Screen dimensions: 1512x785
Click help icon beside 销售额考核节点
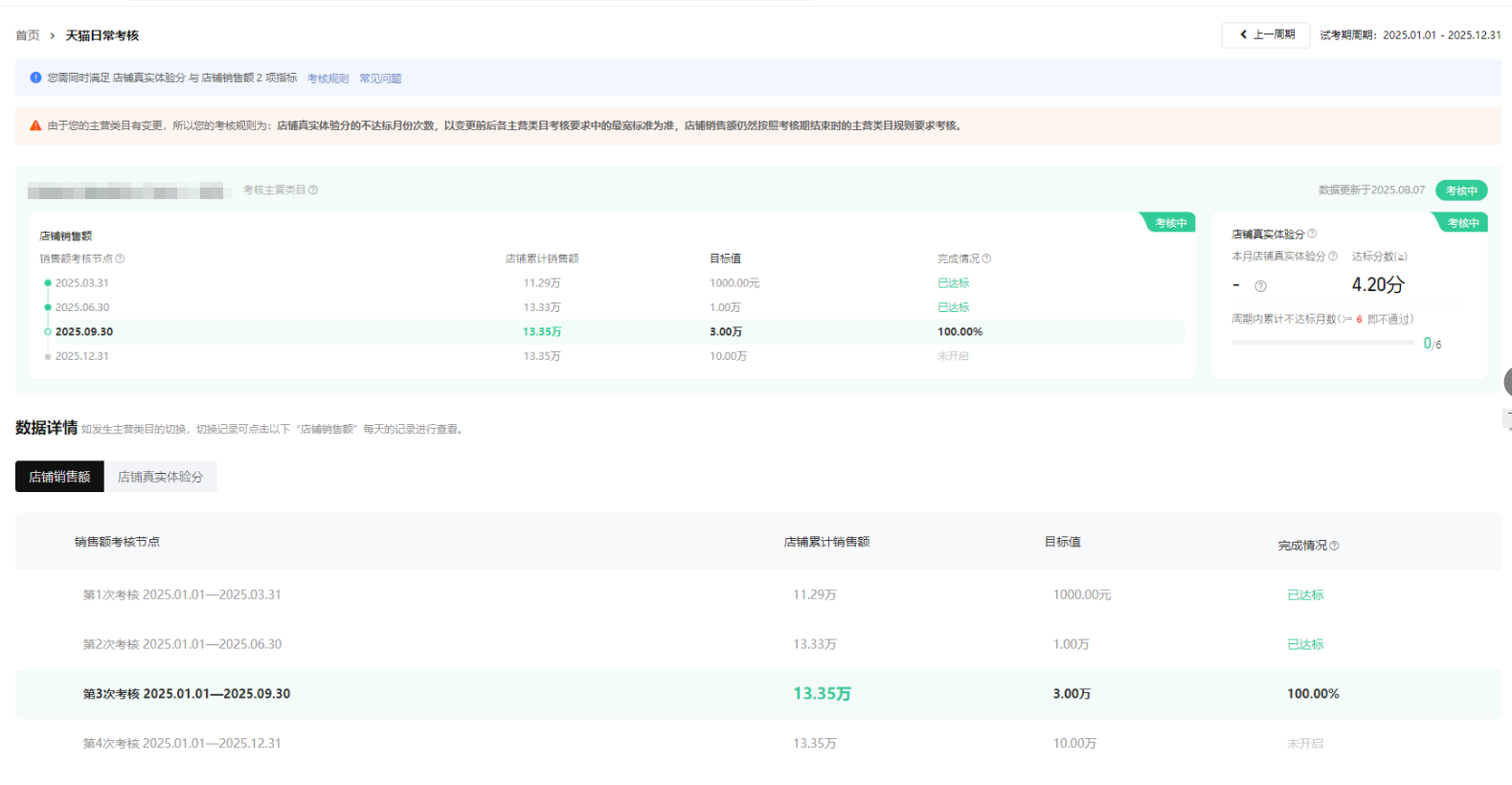coord(120,258)
